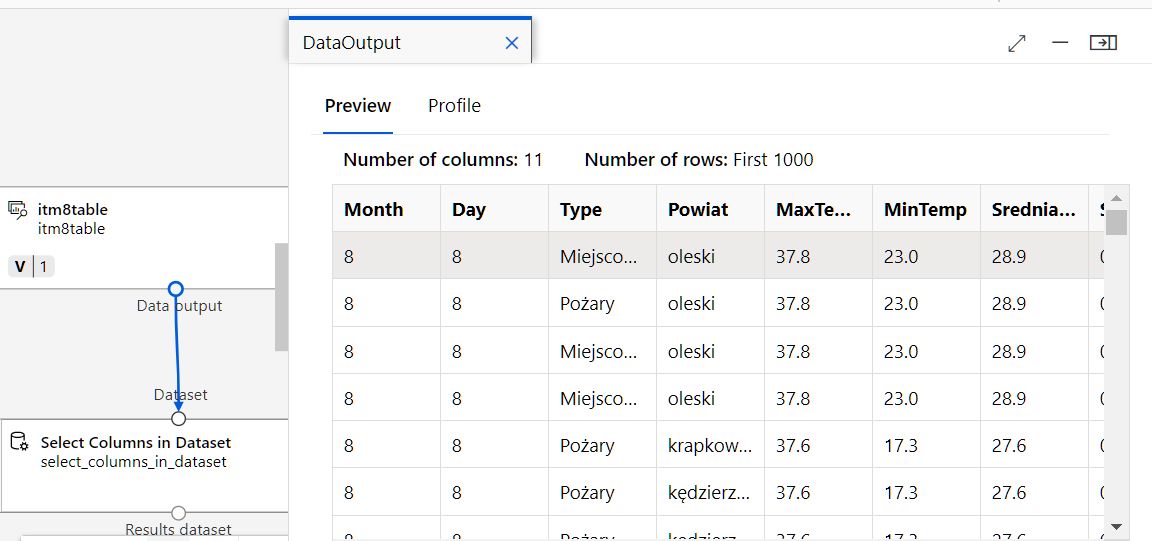Click the table vertical scrollbar thumb
1152x541 pixels.
click(1116, 222)
